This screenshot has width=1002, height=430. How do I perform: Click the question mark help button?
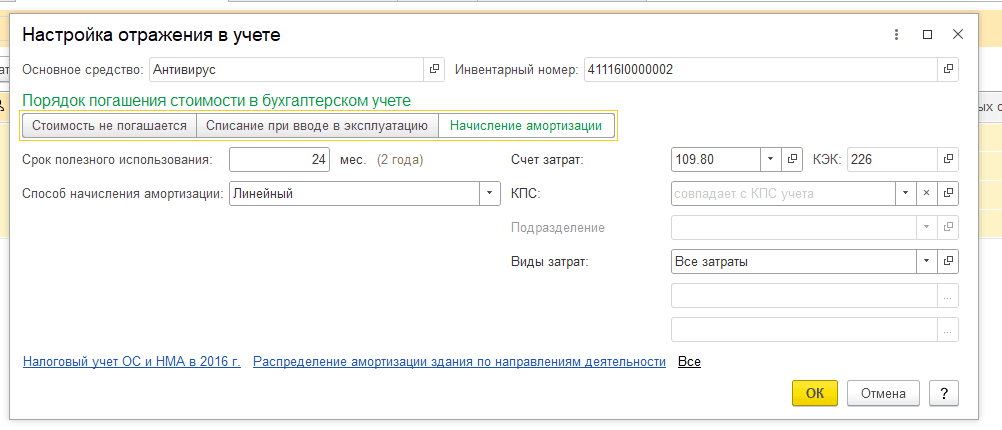pos(943,393)
